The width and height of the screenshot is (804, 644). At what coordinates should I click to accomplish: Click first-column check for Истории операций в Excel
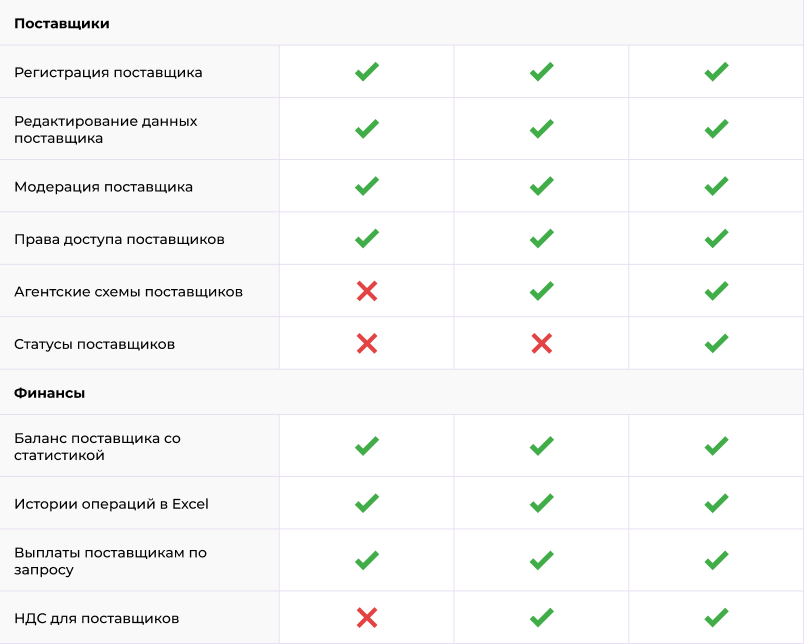[x=367, y=503]
